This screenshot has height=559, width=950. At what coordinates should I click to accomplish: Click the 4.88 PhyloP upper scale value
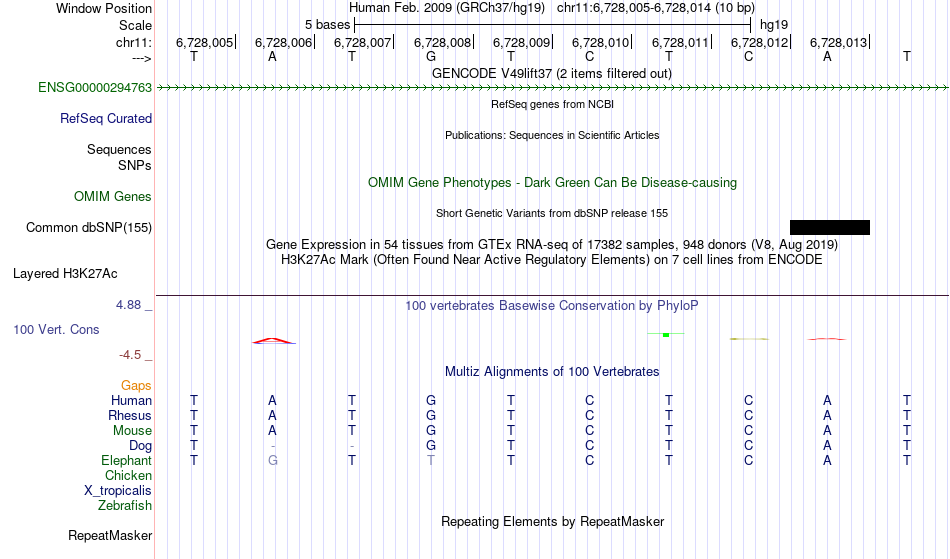[128, 305]
